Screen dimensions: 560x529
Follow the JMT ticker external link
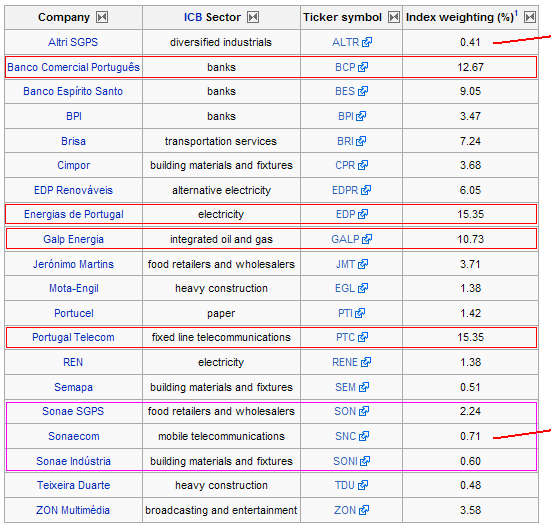pos(352,264)
